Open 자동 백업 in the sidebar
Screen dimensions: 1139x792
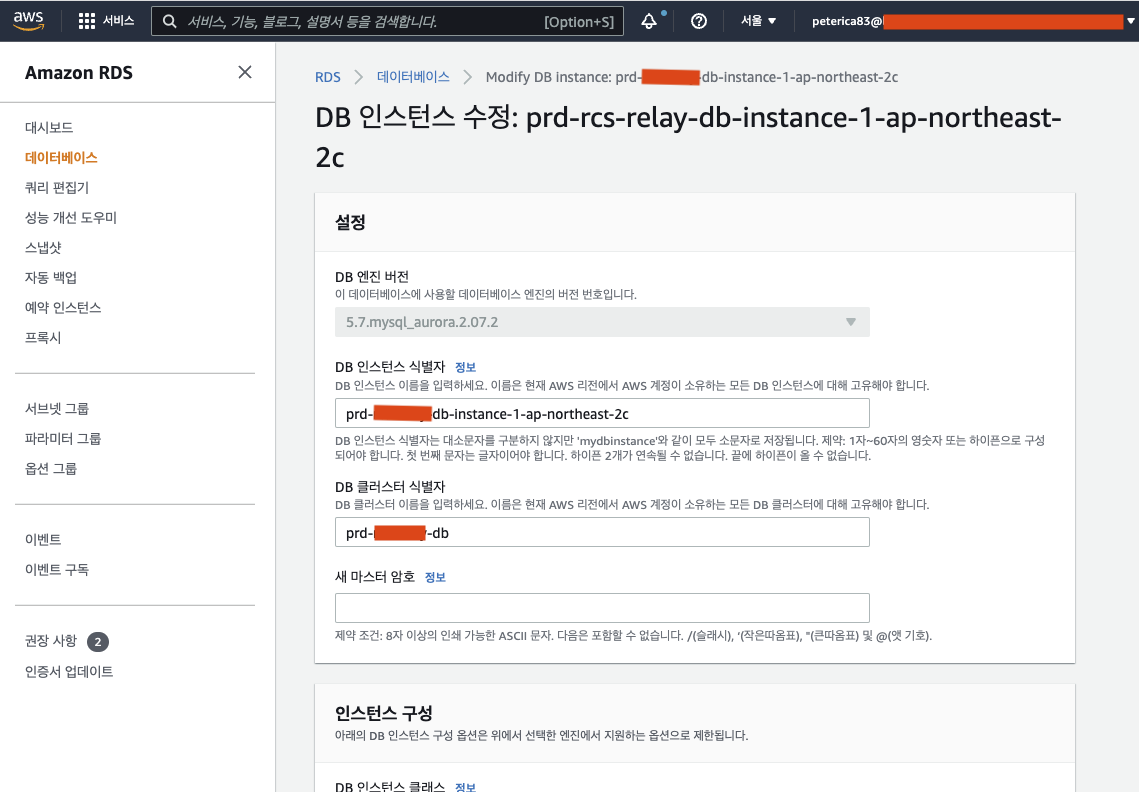(x=51, y=278)
